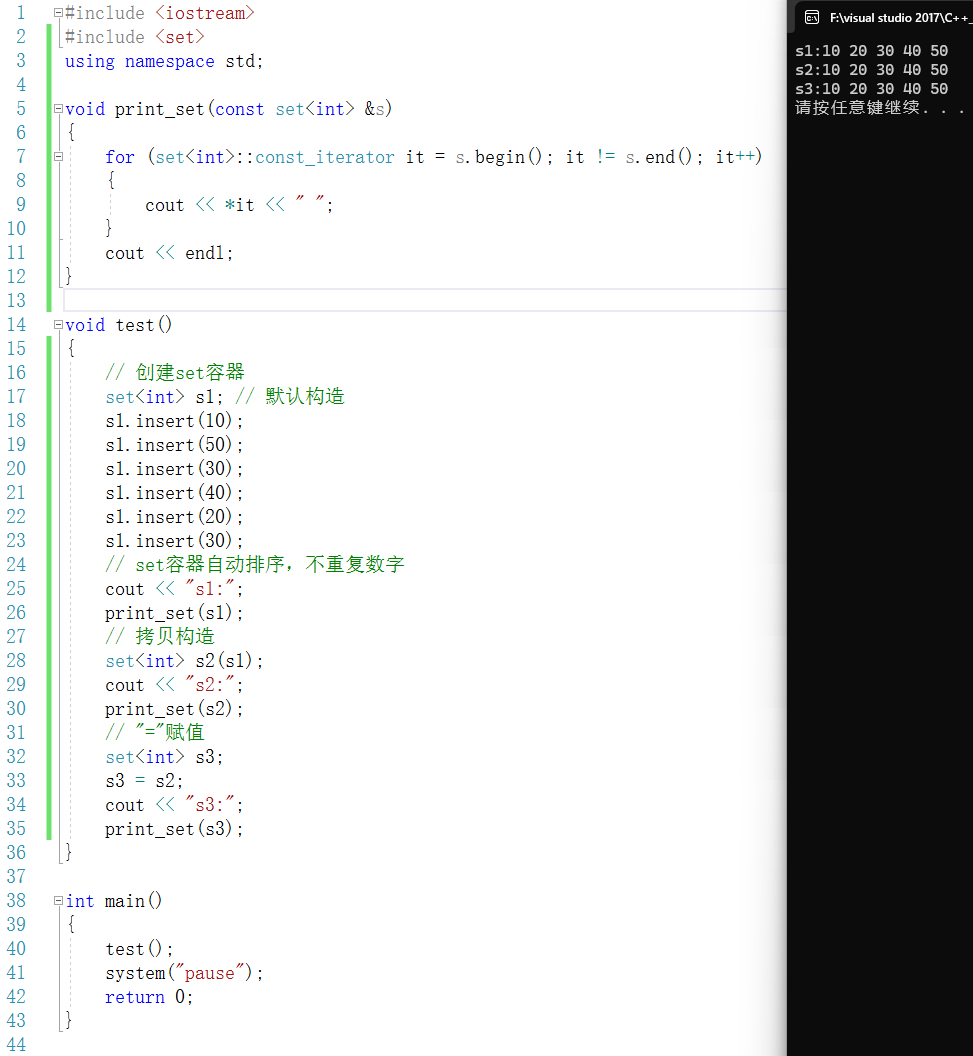
Task: Click 'return 0;' statement
Action: click(x=149, y=997)
